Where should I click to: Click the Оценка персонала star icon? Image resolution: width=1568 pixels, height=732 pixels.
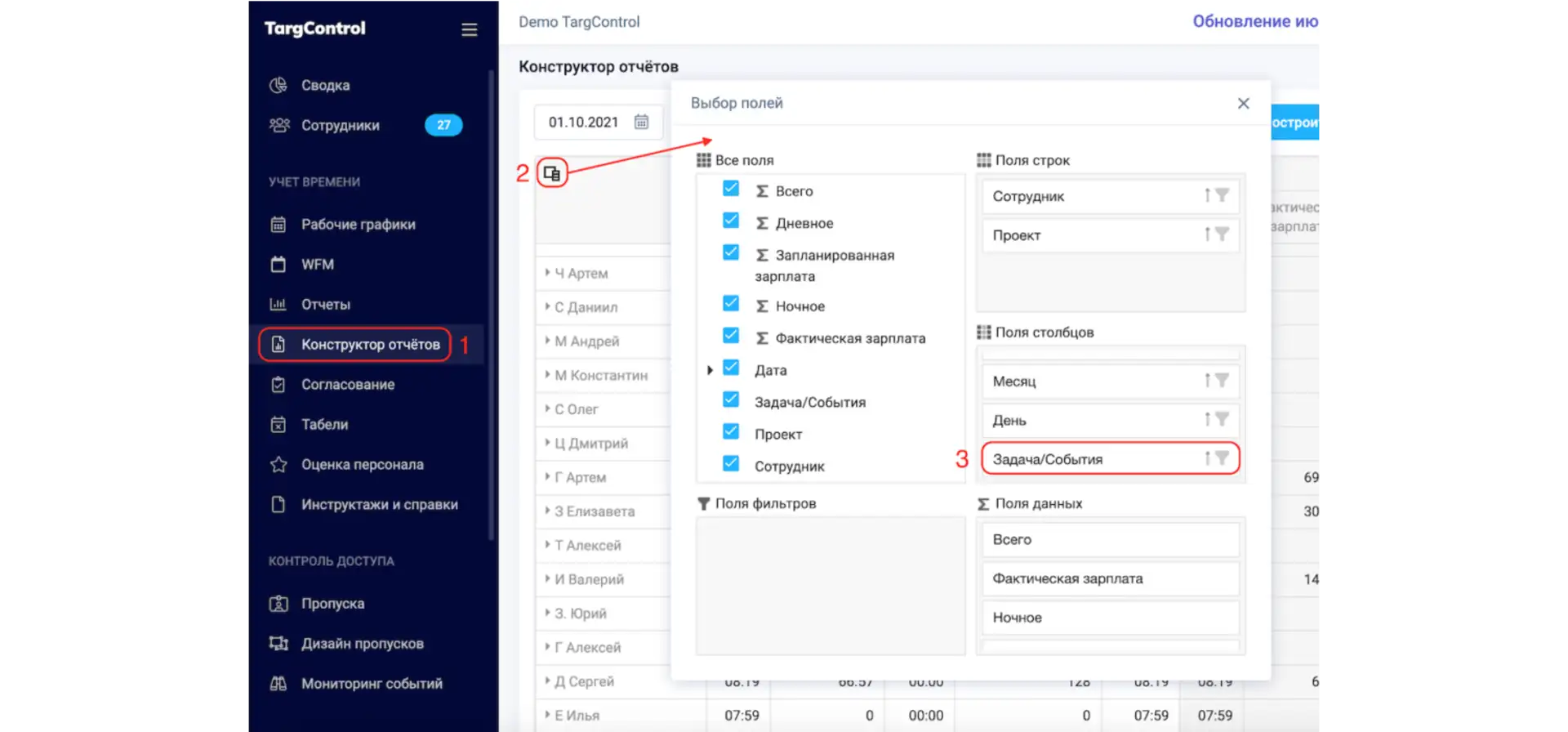point(278,464)
